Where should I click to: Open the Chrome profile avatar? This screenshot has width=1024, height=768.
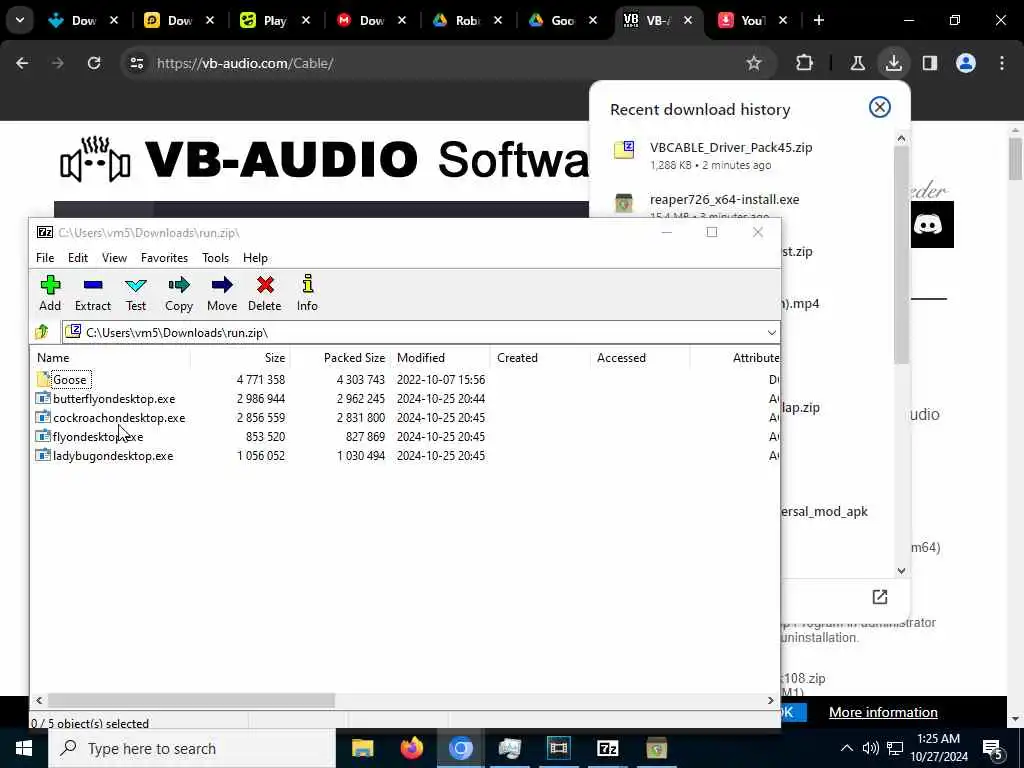tap(966, 63)
